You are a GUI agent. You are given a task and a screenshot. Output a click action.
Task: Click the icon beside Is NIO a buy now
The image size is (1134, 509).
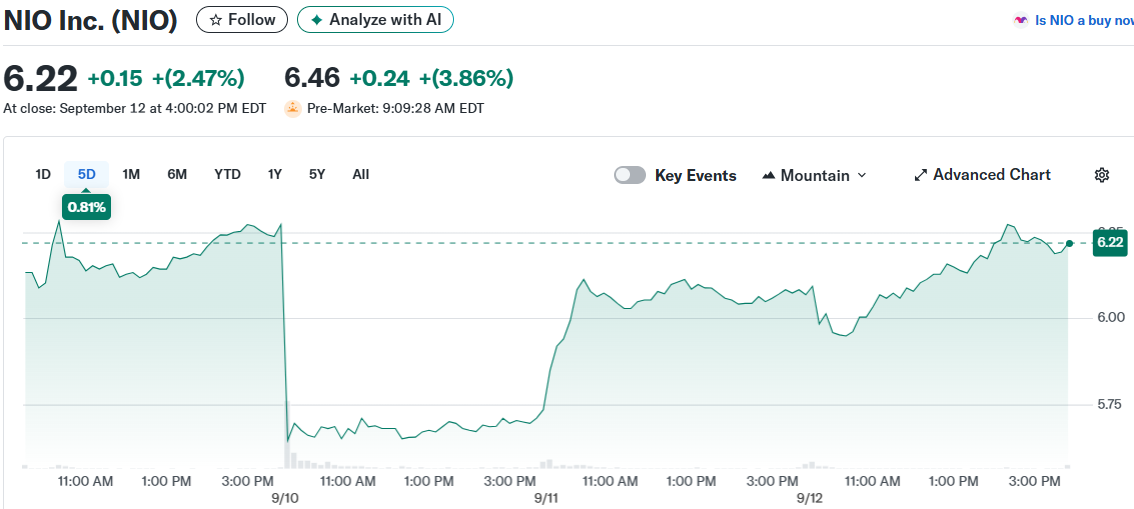point(1020,21)
